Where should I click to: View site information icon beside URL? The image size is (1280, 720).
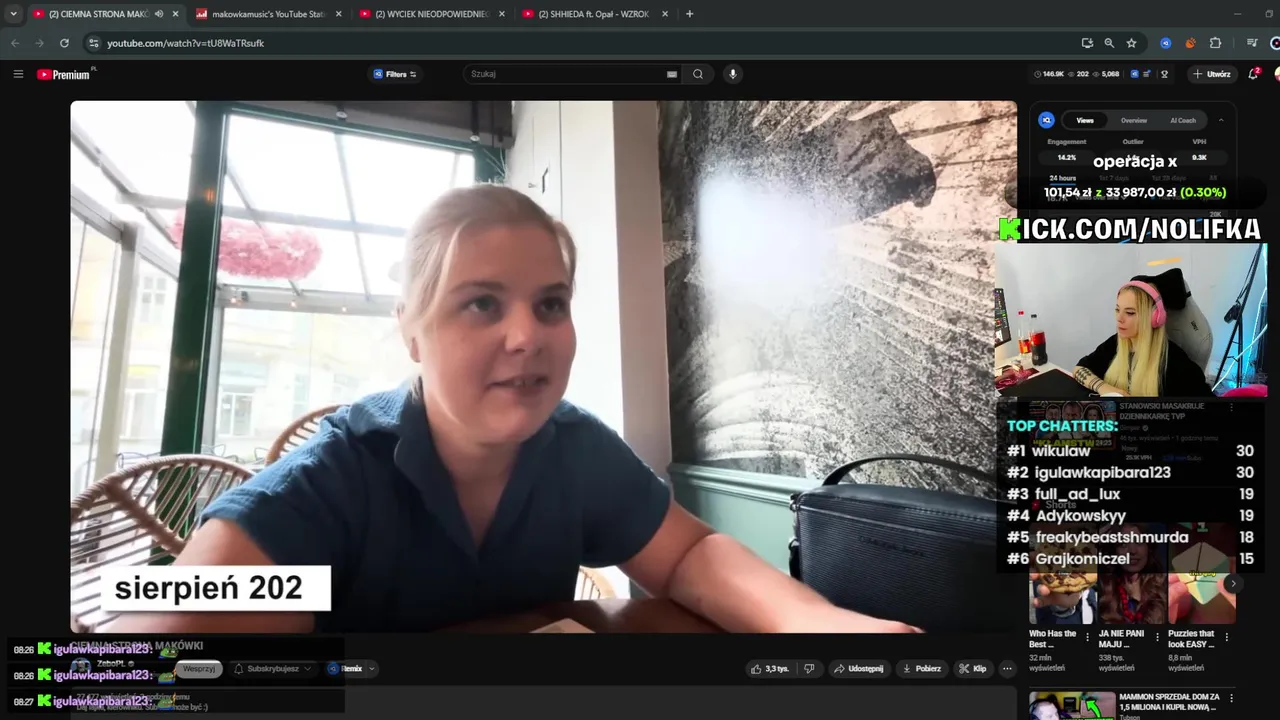[94, 43]
